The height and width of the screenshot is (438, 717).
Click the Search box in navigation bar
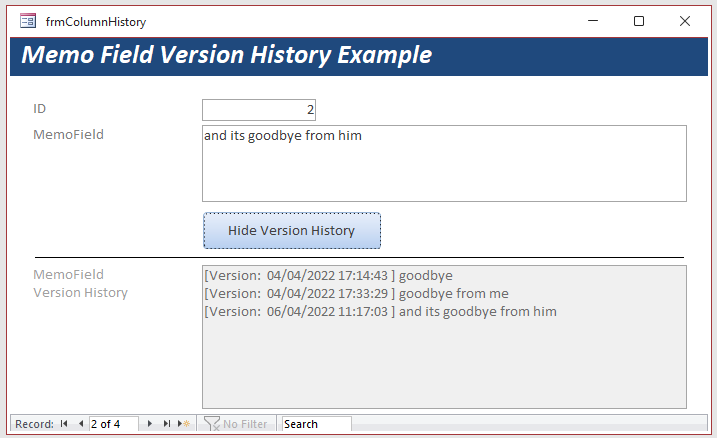pyautogui.click(x=316, y=424)
